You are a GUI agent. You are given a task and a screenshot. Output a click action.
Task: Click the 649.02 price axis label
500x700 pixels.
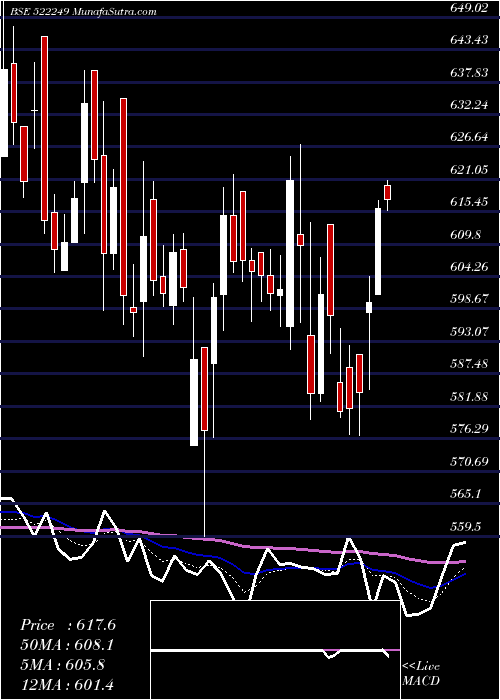469,9
